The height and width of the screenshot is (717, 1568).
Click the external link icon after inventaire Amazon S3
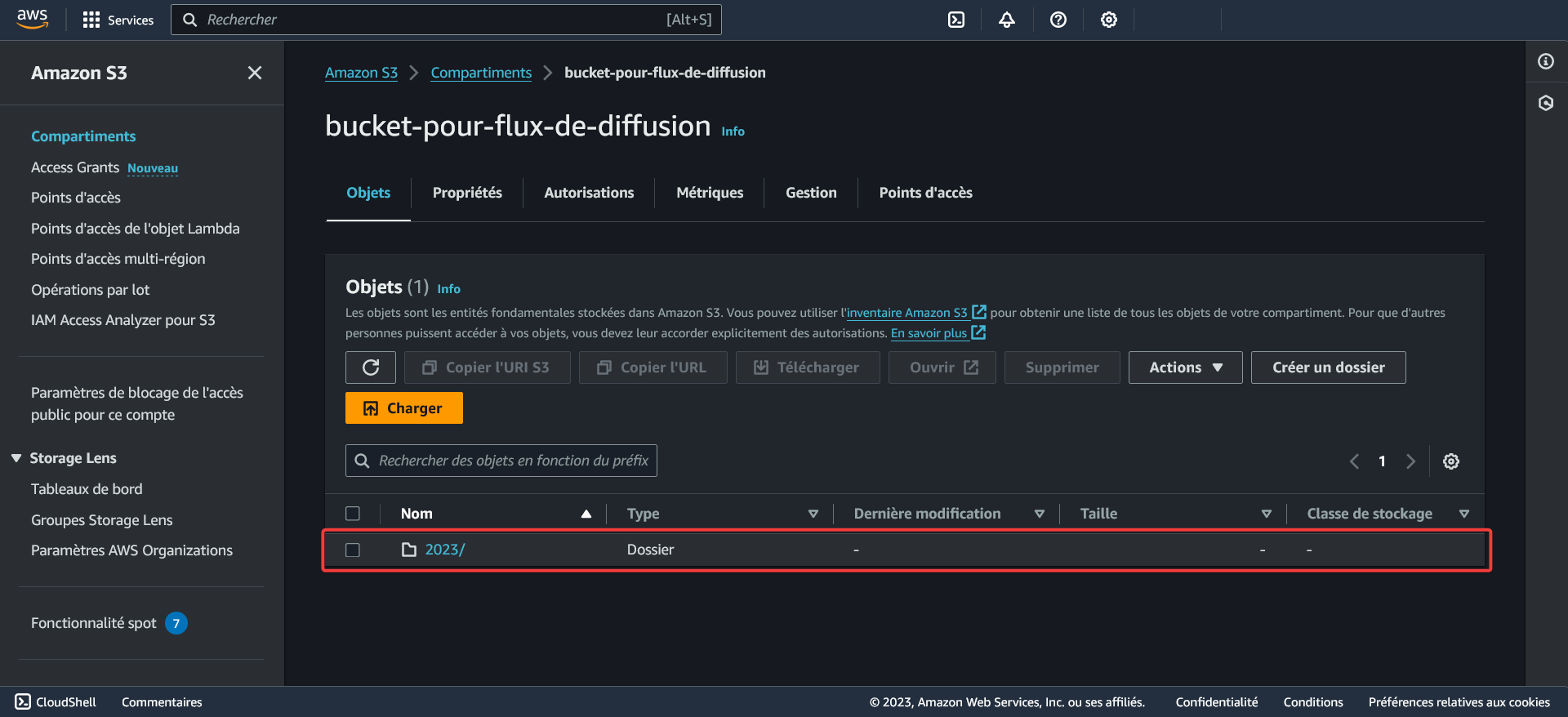pos(979,312)
